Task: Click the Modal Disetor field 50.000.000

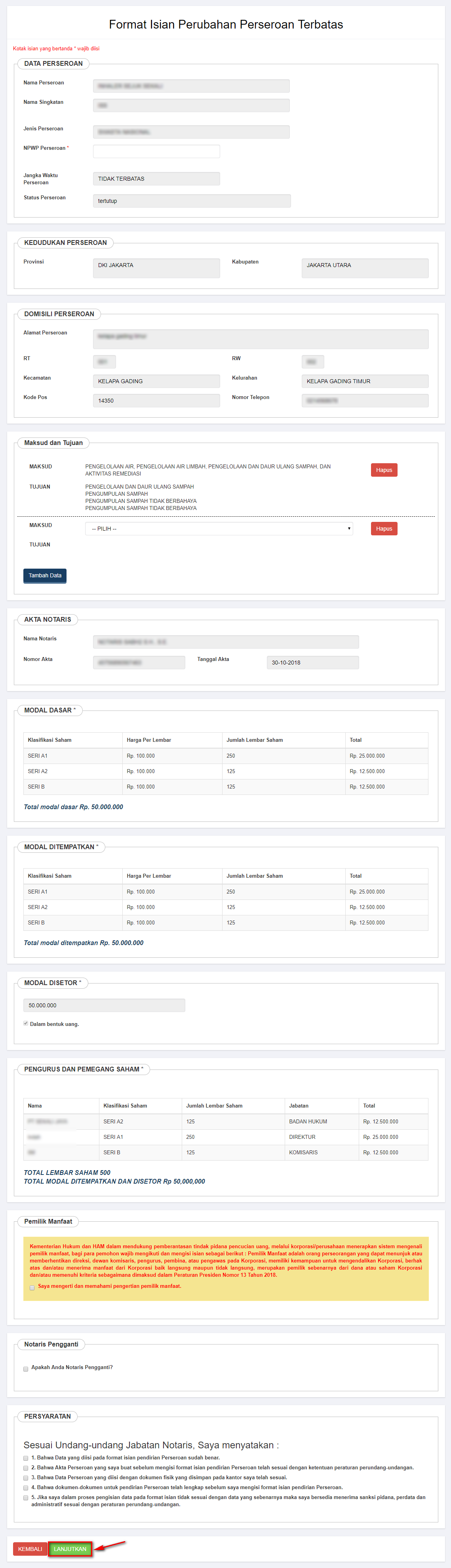Action: pyautogui.click(x=104, y=1005)
